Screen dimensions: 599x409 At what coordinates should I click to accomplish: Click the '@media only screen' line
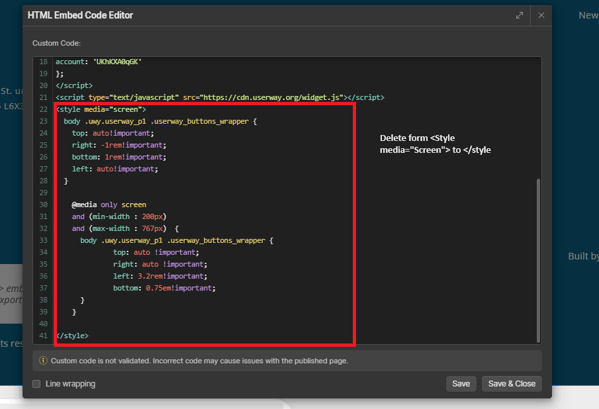point(109,205)
